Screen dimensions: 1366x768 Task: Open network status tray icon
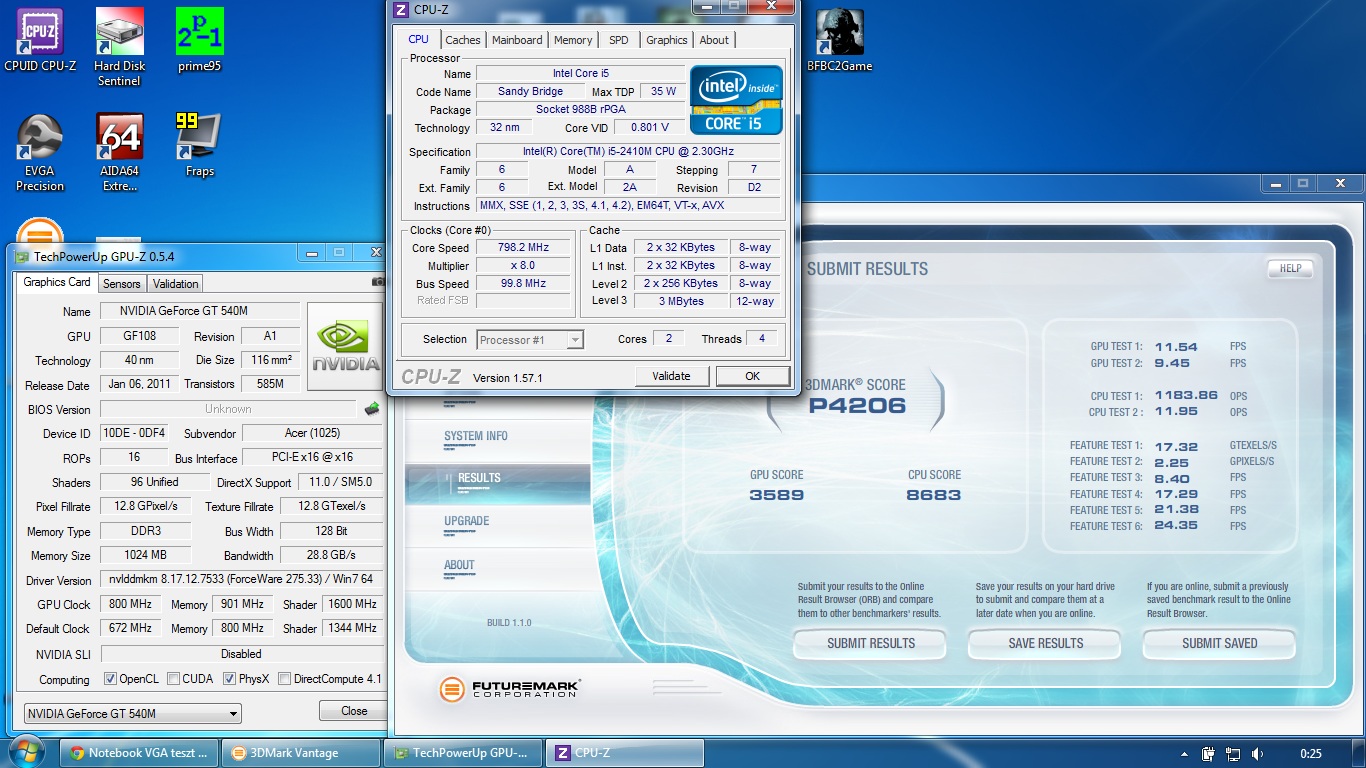[1233, 754]
